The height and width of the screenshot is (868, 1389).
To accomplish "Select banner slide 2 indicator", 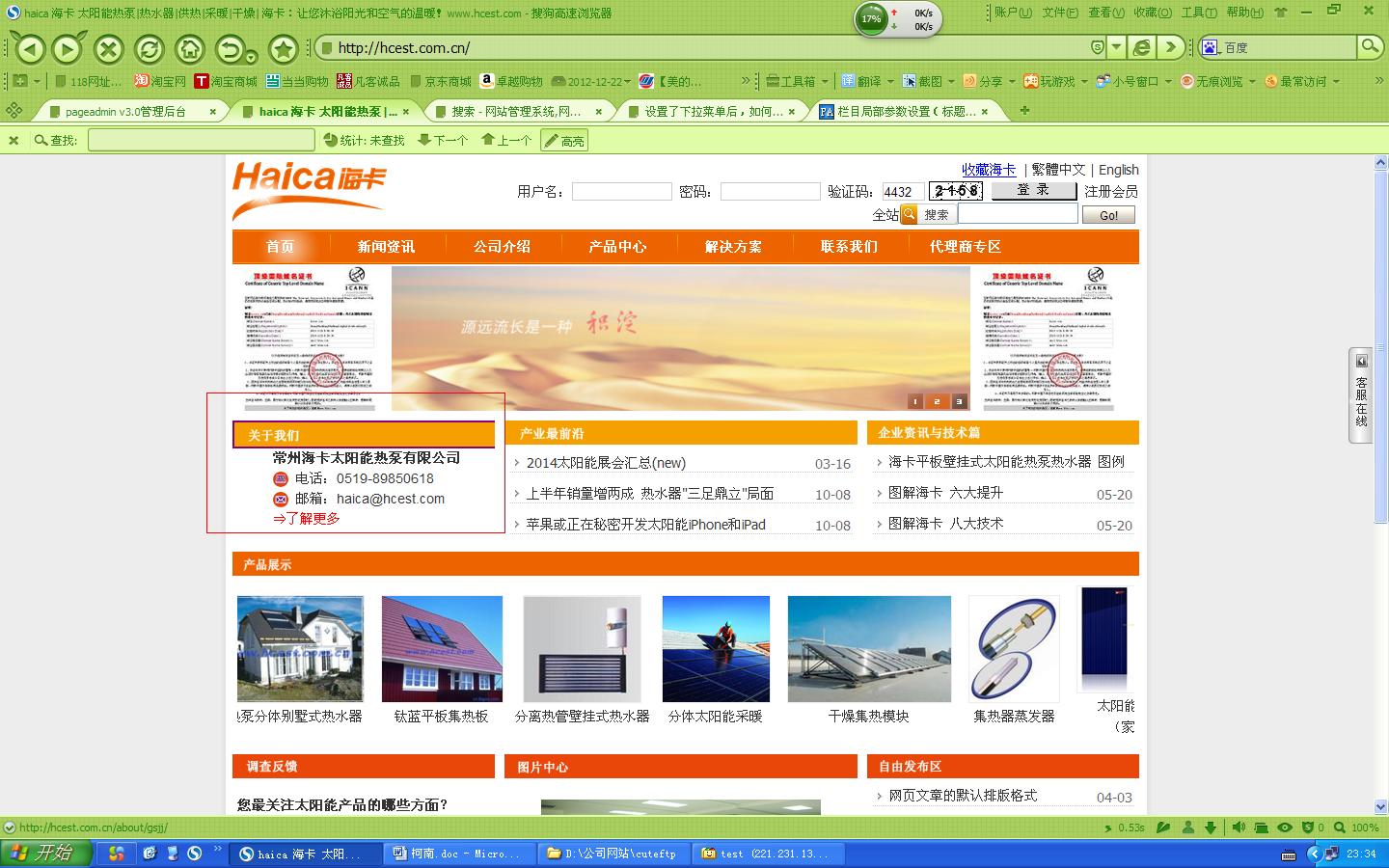I will tap(936, 401).
